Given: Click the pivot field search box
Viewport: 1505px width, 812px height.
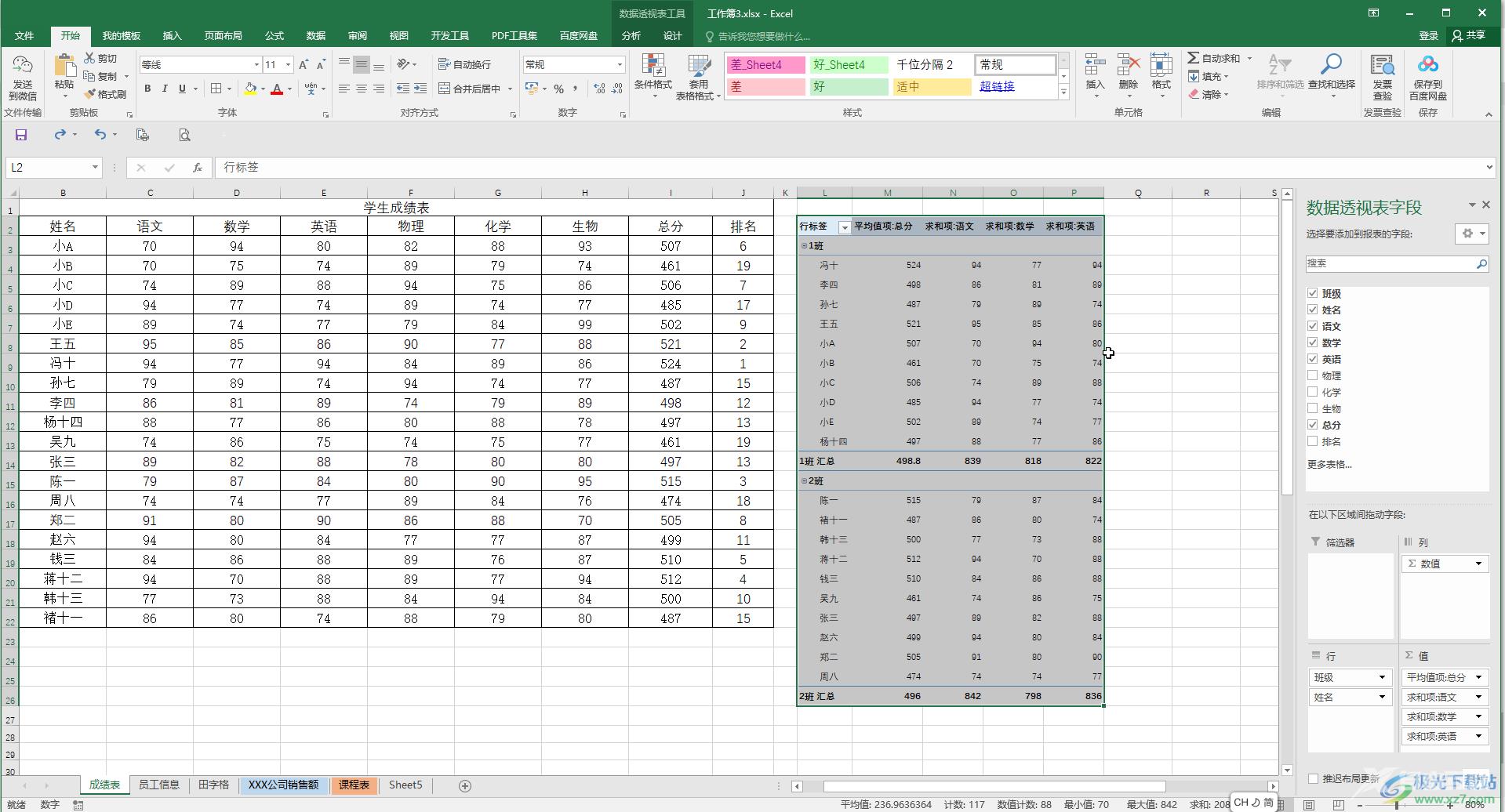Looking at the screenshot, I should (1397, 264).
